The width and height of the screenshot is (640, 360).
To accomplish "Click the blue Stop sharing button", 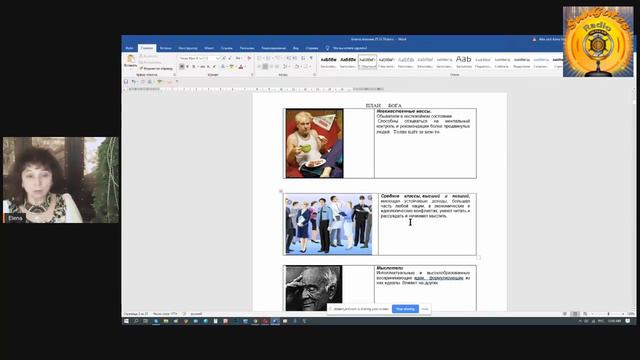I will (x=405, y=309).
